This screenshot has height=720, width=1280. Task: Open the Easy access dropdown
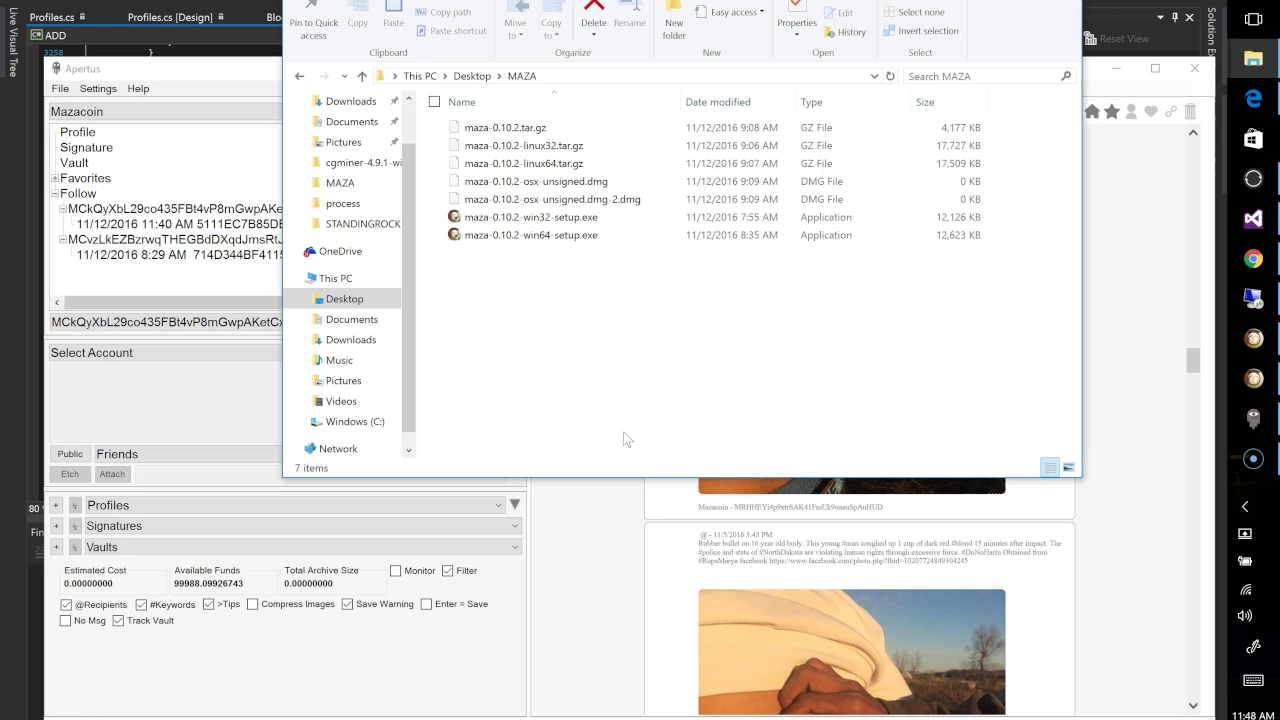click(x=728, y=12)
